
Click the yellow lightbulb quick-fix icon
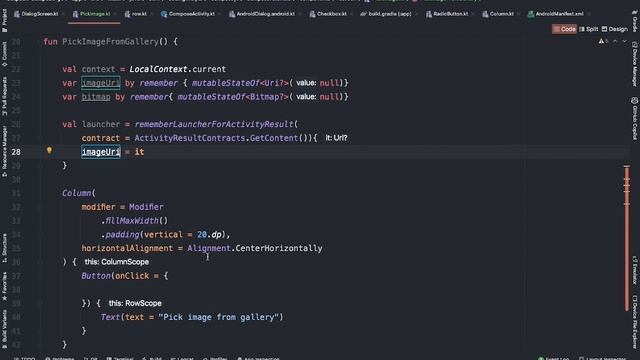point(49,150)
